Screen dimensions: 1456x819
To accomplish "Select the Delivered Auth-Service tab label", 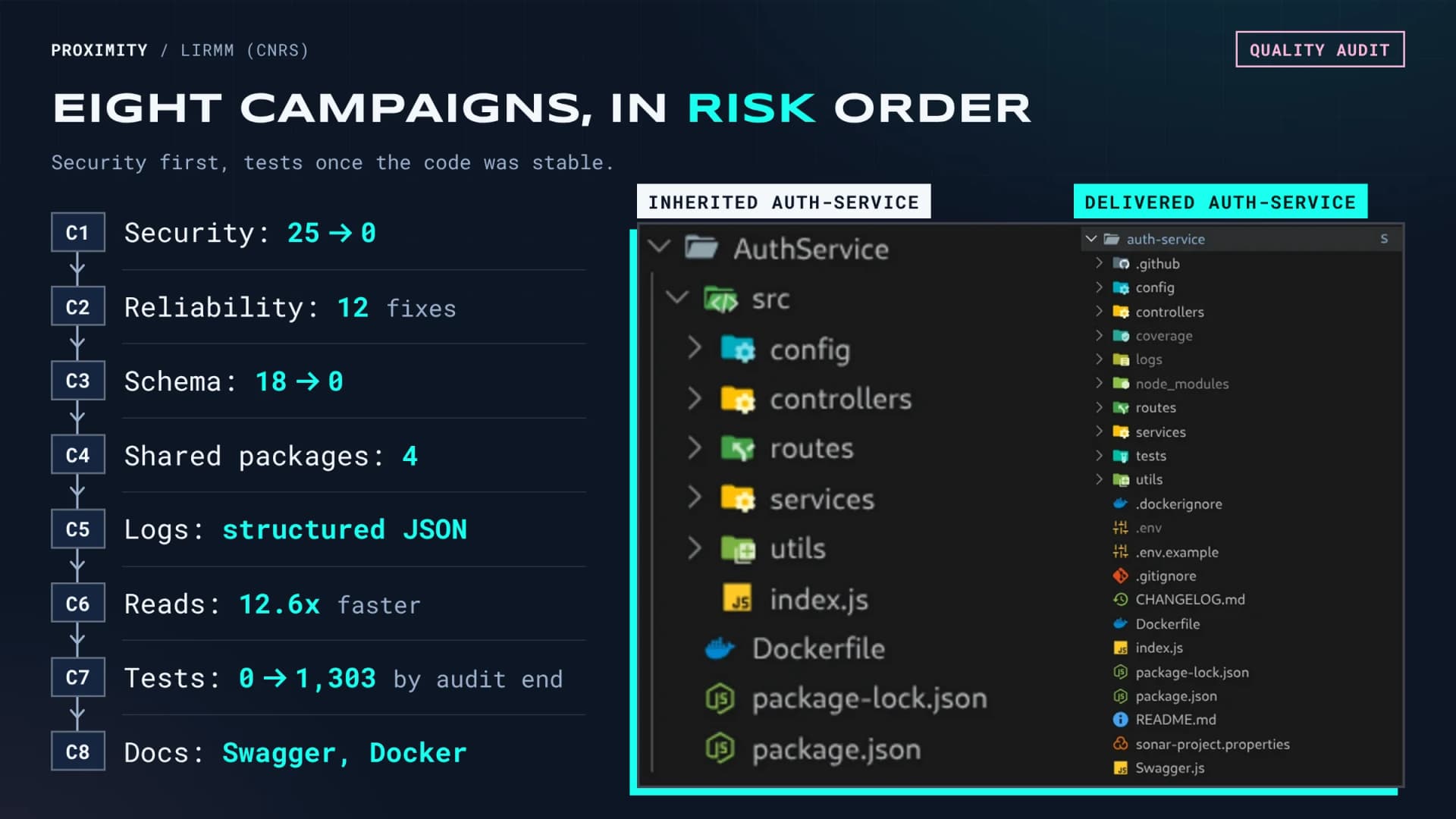I will point(1220,202).
